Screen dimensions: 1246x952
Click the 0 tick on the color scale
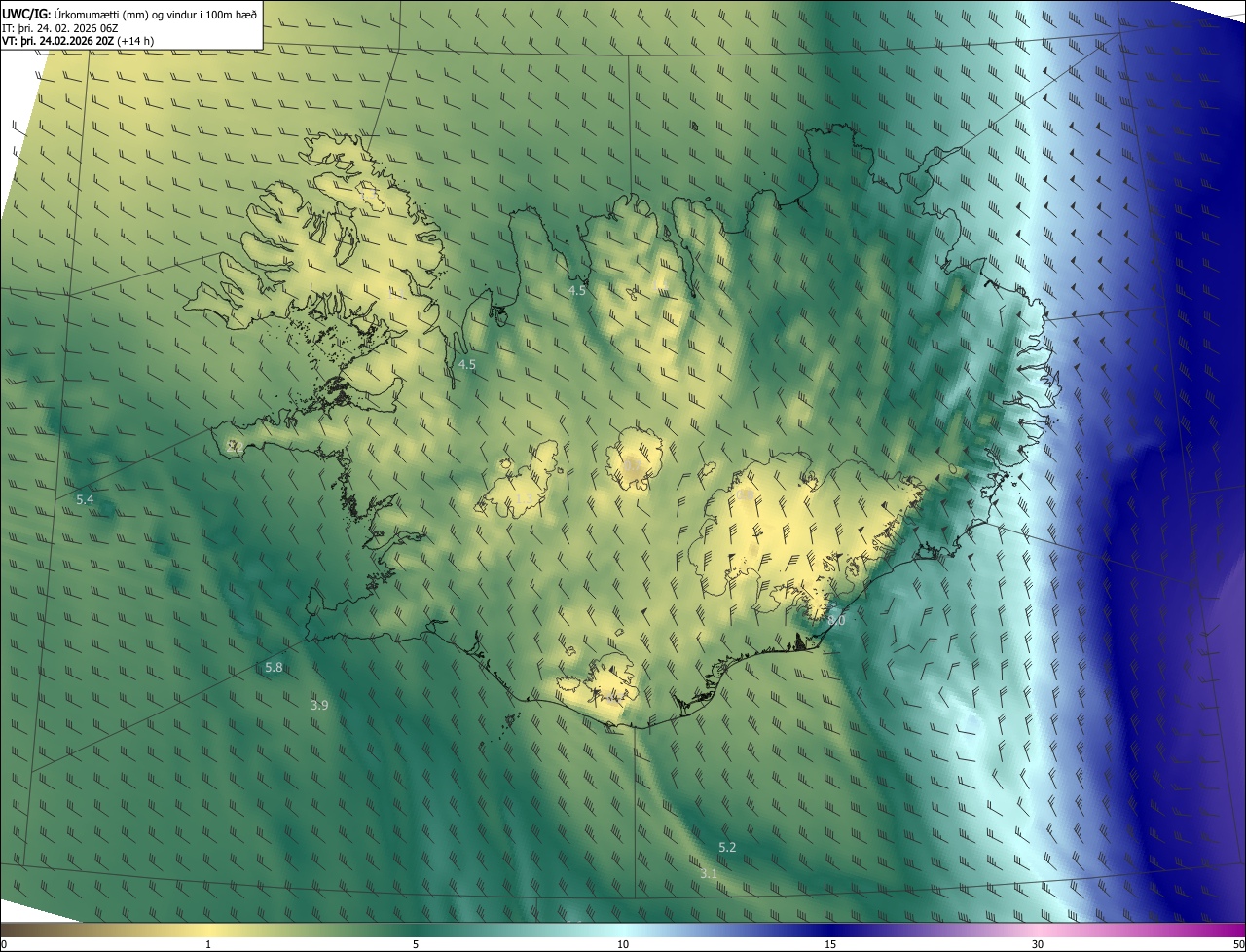pos(4,944)
